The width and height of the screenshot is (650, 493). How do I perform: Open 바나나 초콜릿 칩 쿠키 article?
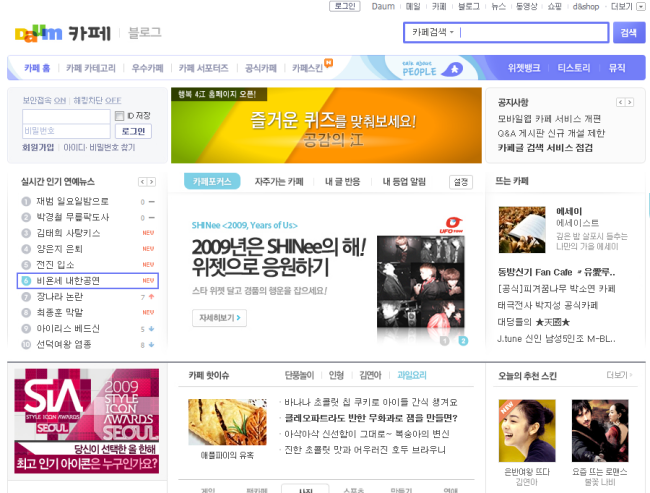pos(371,402)
